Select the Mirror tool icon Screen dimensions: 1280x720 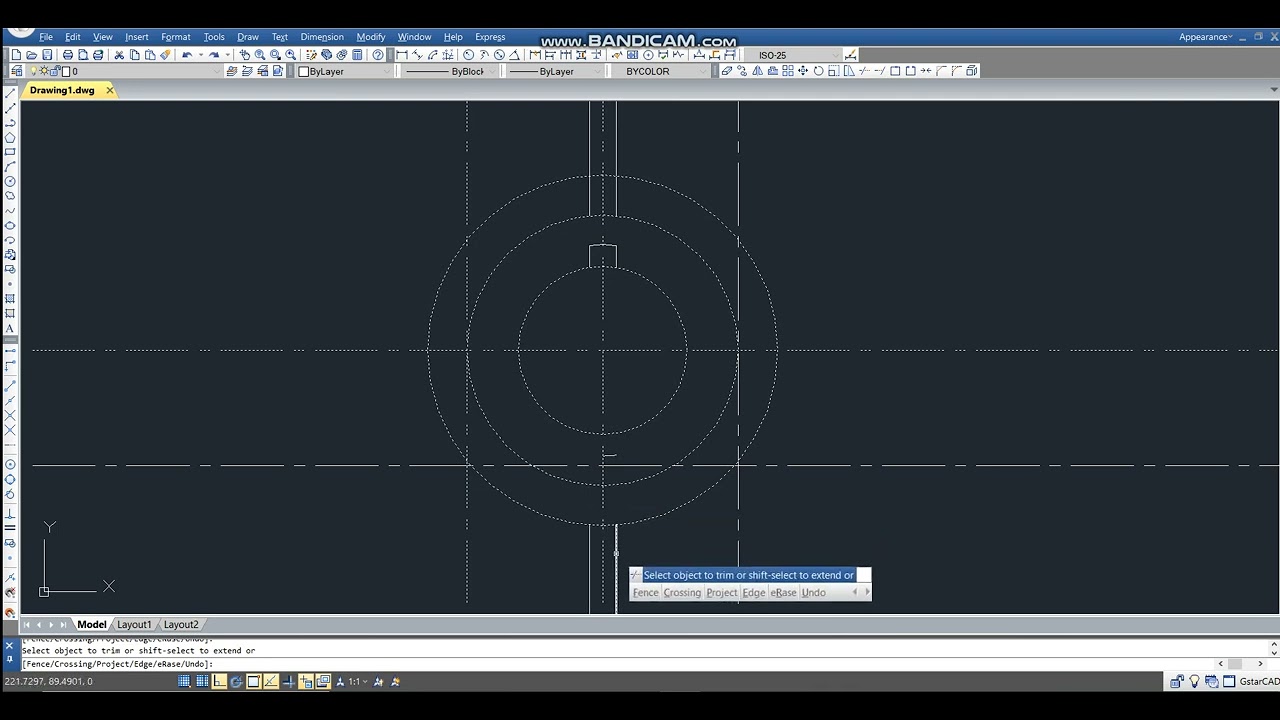757,71
